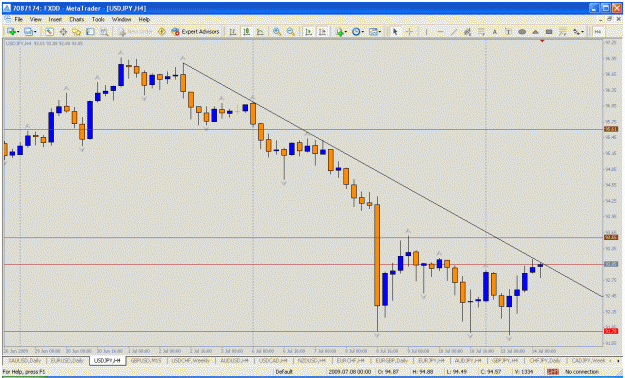Open the View menu
Viewport: 625px width, 378px height.
coord(35,19)
